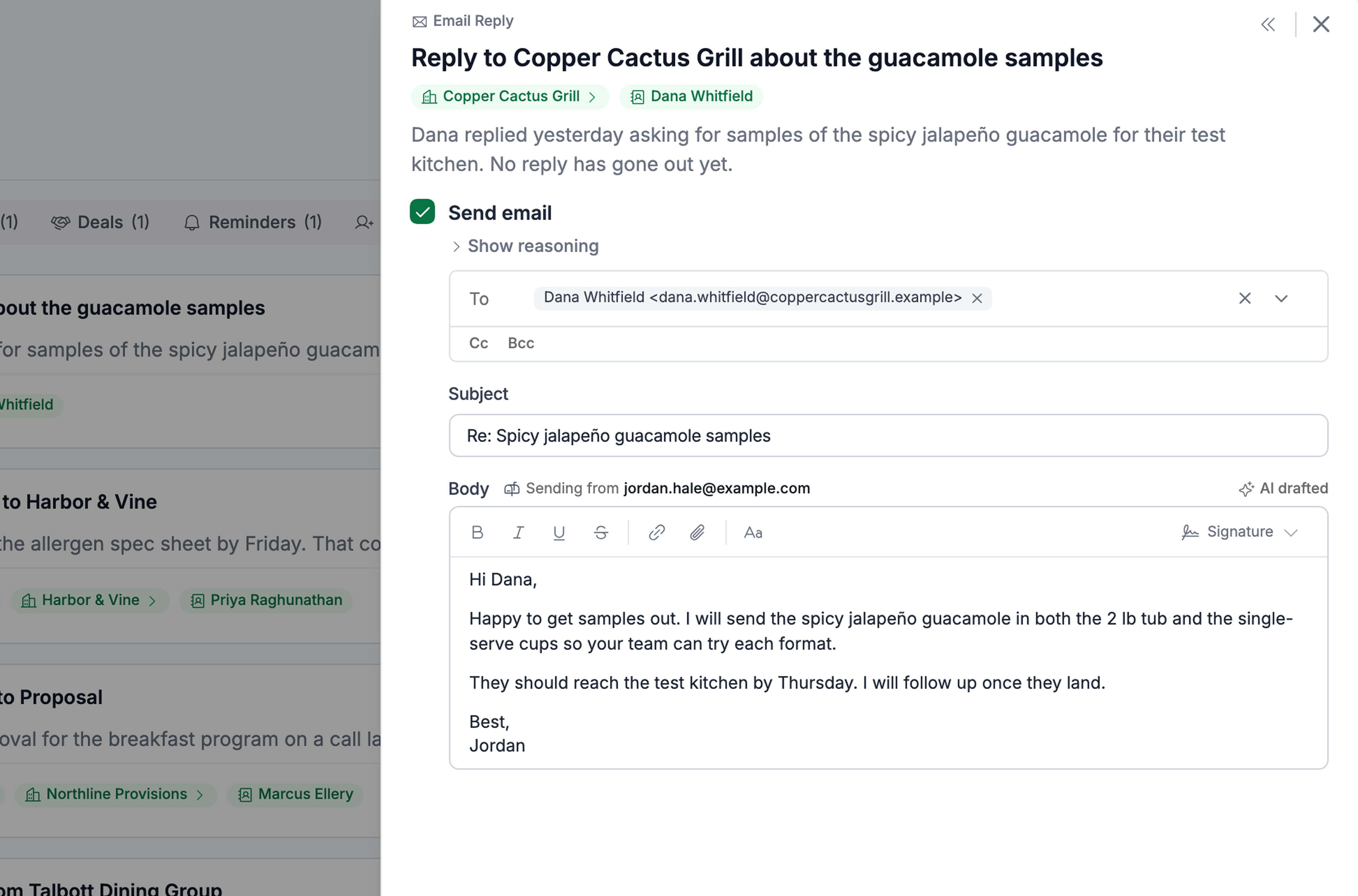The height and width of the screenshot is (896, 1358).
Task: Switch to the Deals tab
Action: pos(100,222)
